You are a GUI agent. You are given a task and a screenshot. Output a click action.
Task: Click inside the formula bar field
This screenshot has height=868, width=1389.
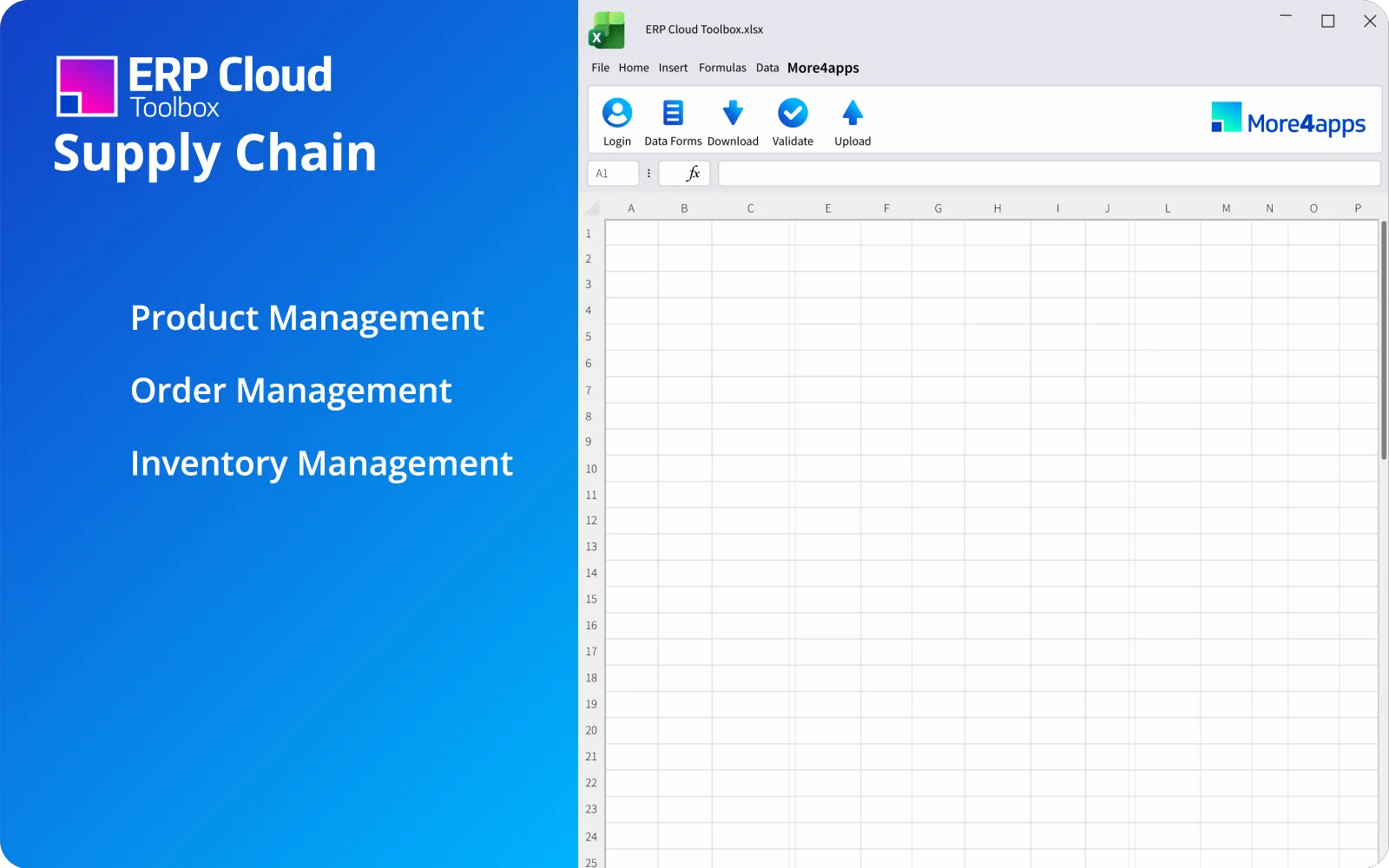(1049, 174)
